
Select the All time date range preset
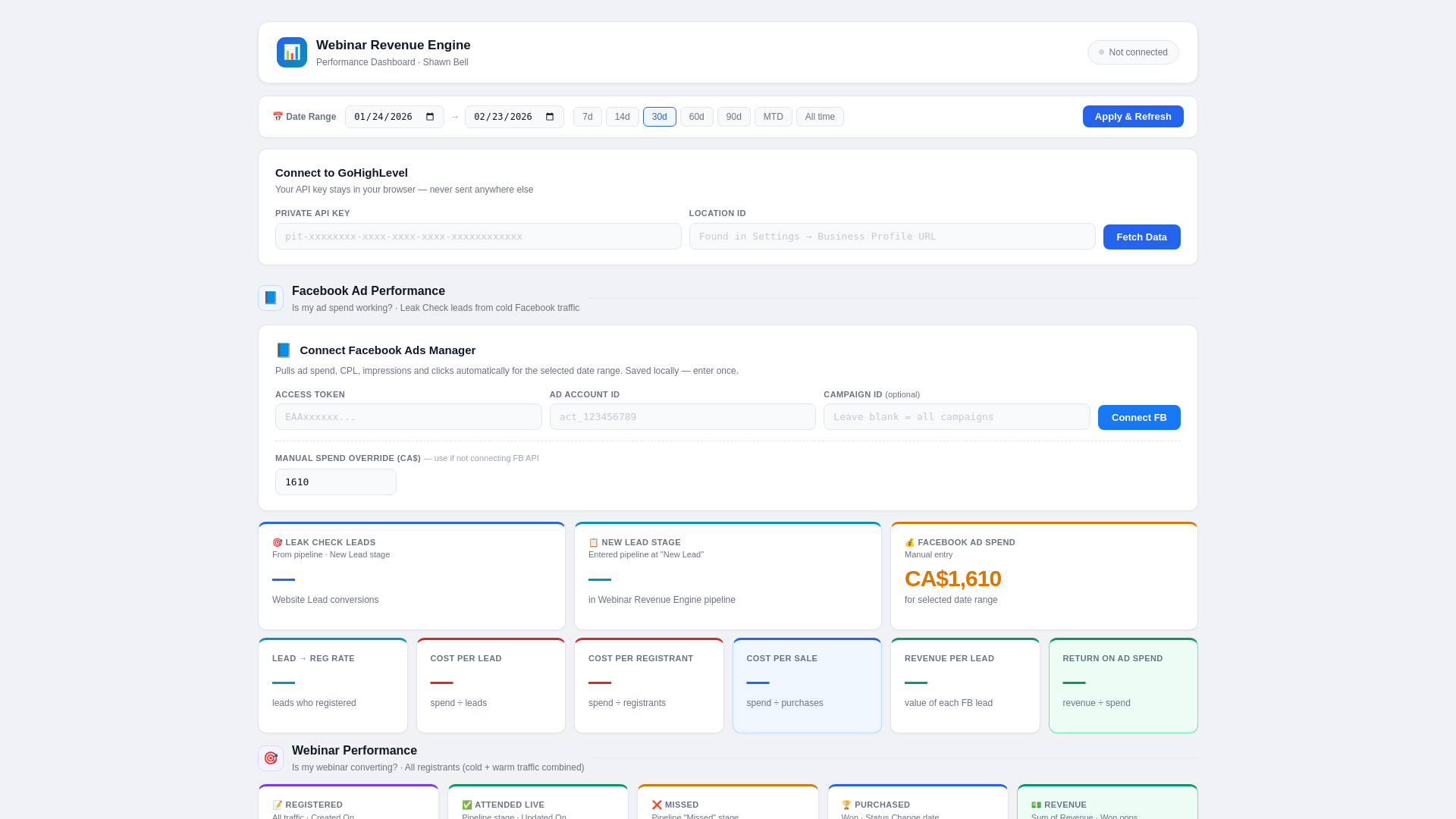[x=820, y=117]
